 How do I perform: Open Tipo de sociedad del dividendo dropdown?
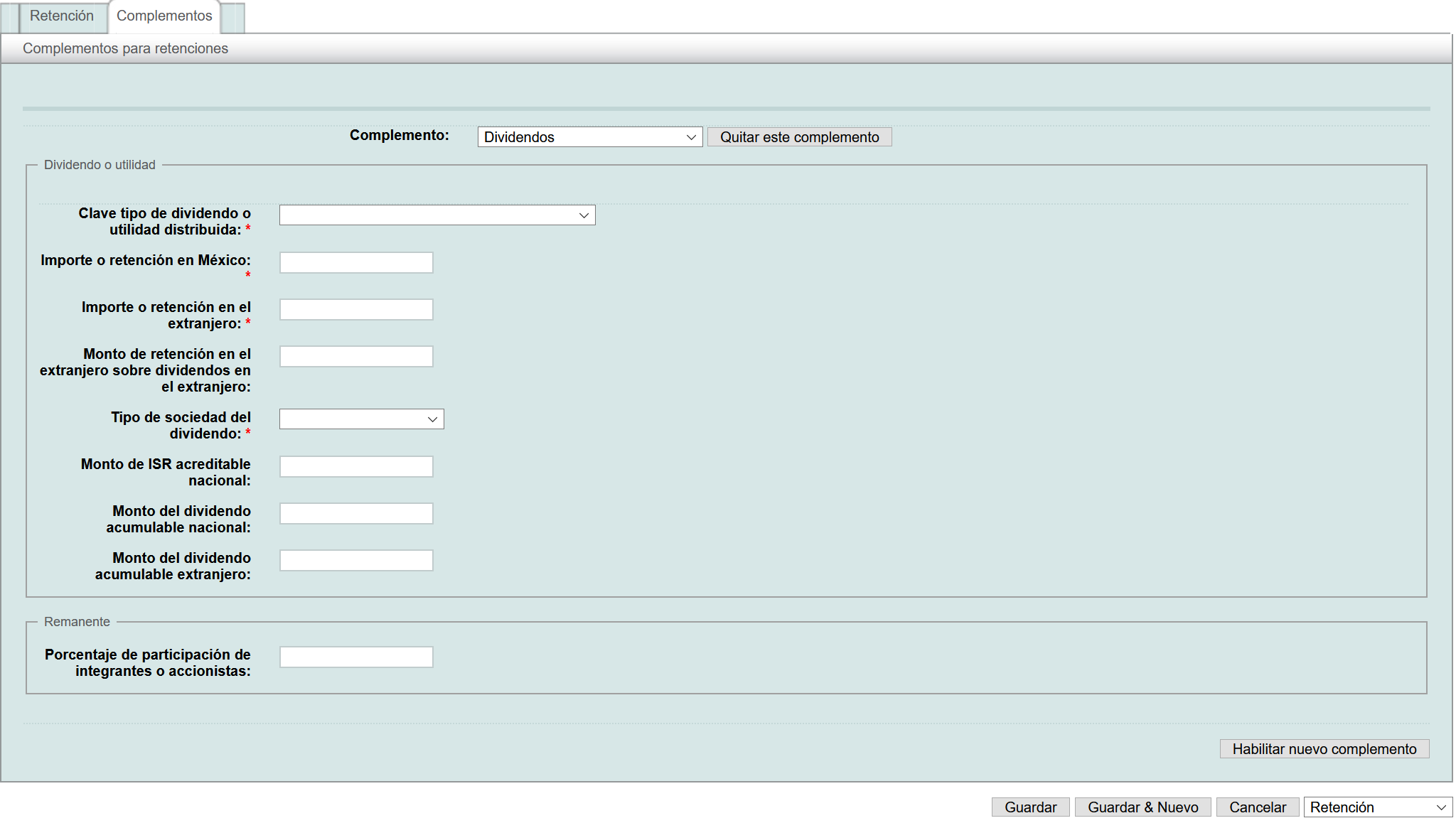[361, 419]
